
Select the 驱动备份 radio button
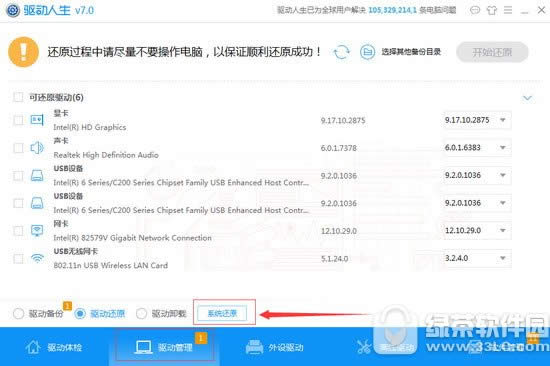[18, 313]
